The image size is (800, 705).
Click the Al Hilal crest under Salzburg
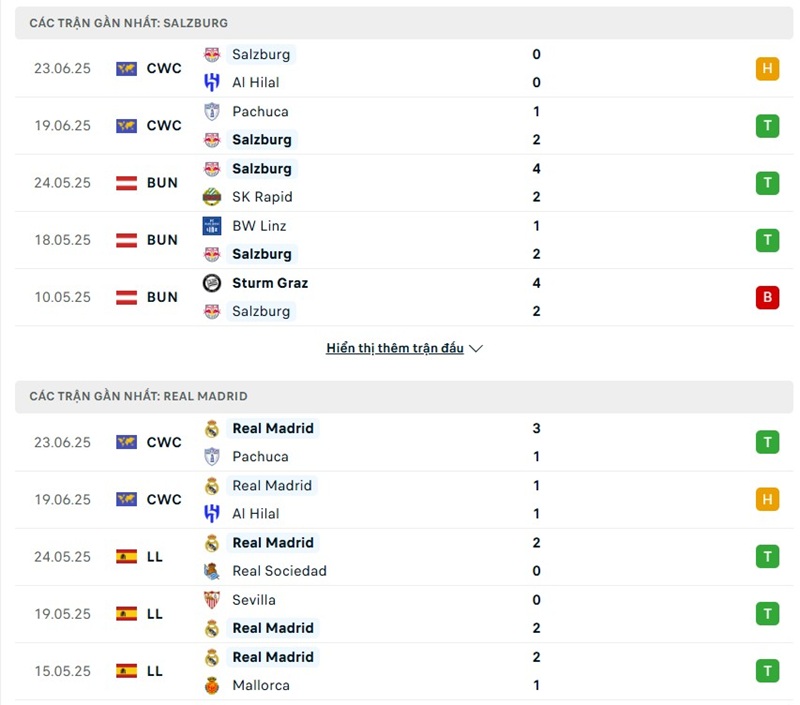(x=212, y=83)
